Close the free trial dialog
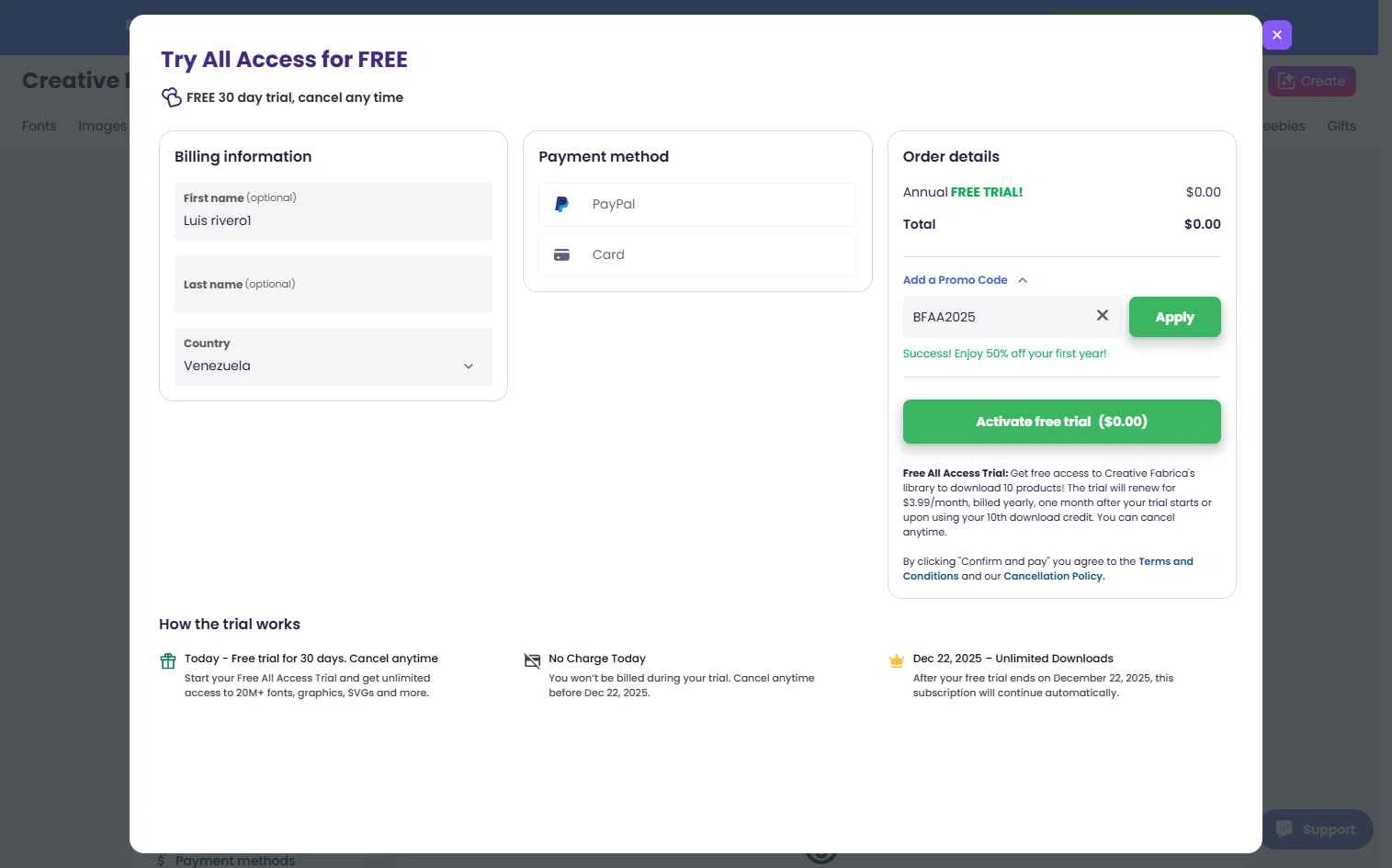1392x868 pixels. pyautogui.click(x=1276, y=35)
